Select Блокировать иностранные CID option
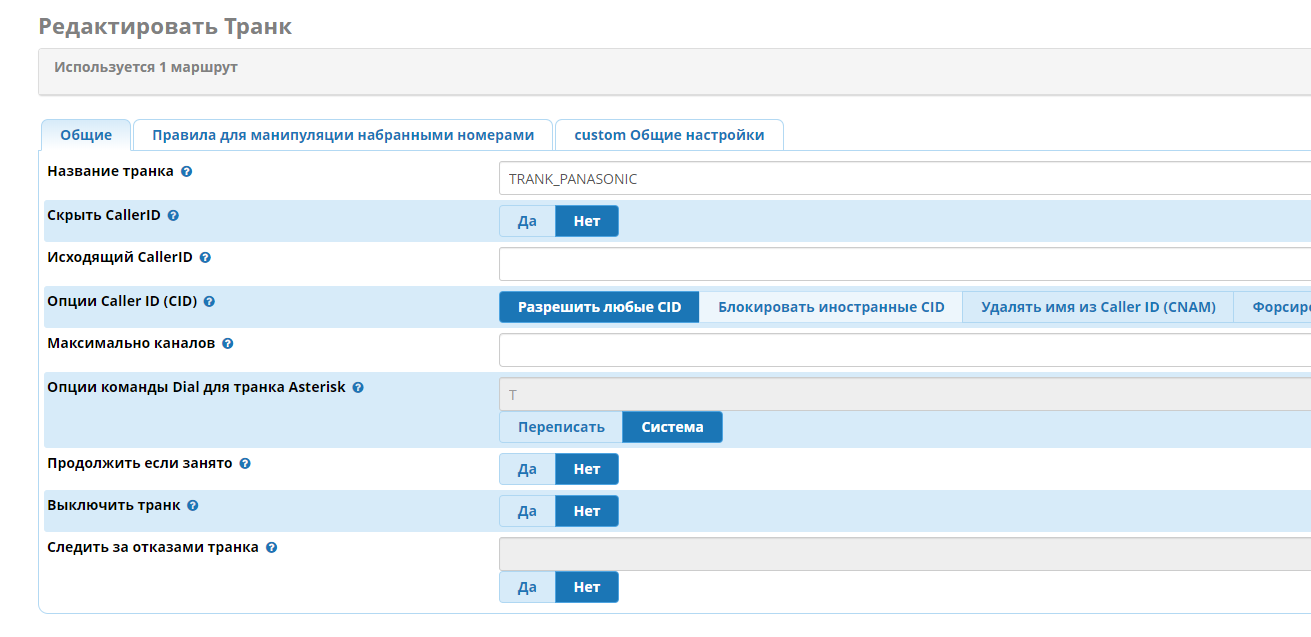1311x637 pixels. coord(830,307)
